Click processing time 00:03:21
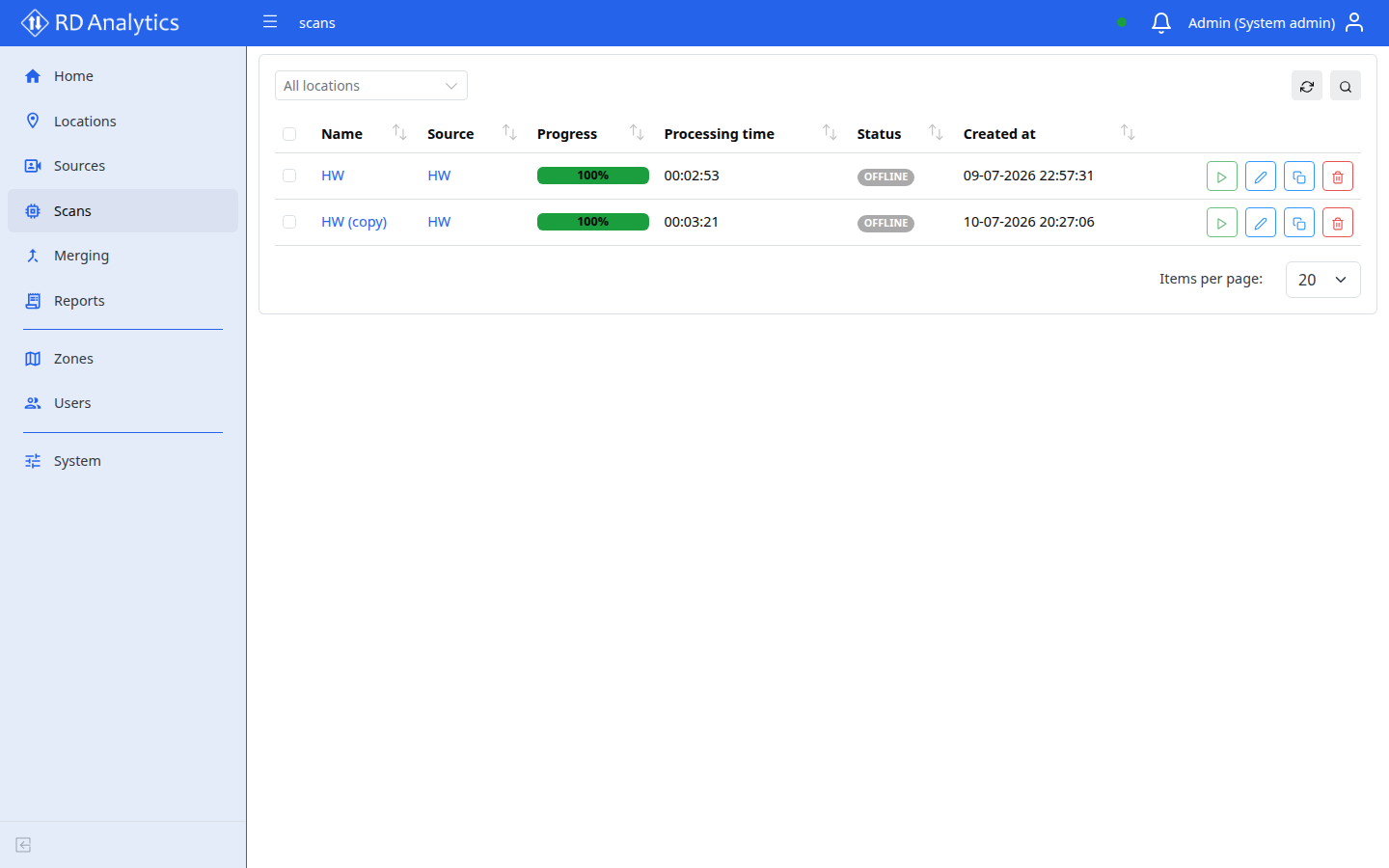 click(x=692, y=222)
